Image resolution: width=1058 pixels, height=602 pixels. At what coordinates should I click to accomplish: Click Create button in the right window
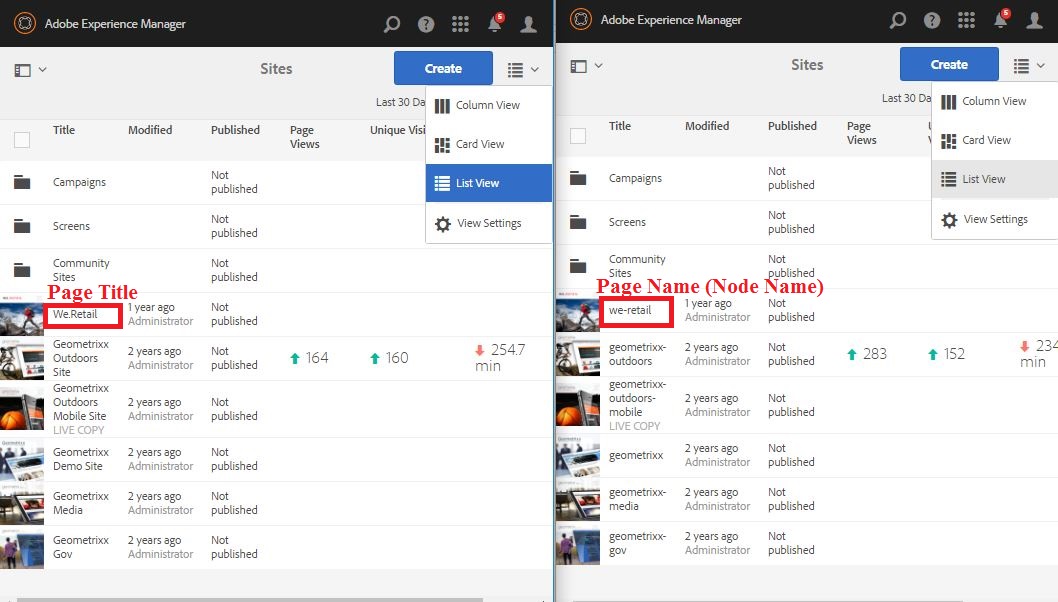click(949, 64)
